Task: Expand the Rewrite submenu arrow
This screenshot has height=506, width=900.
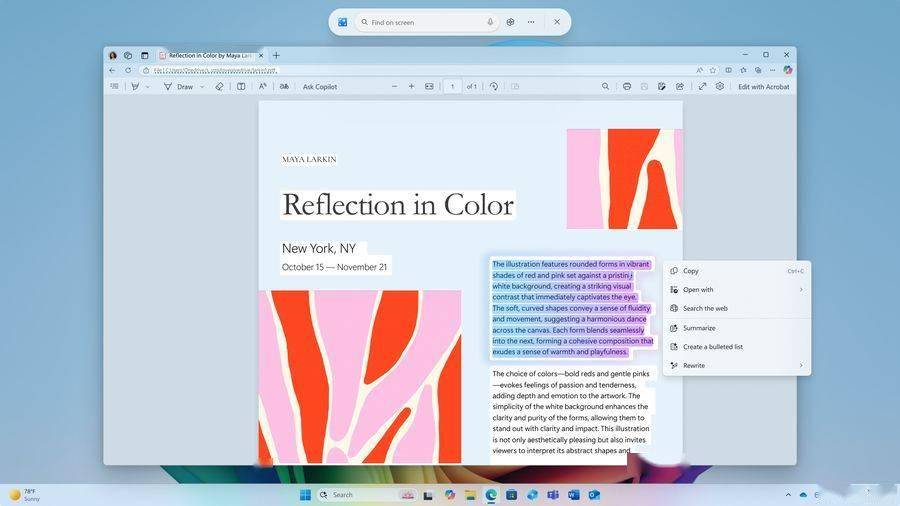Action: click(801, 365)
